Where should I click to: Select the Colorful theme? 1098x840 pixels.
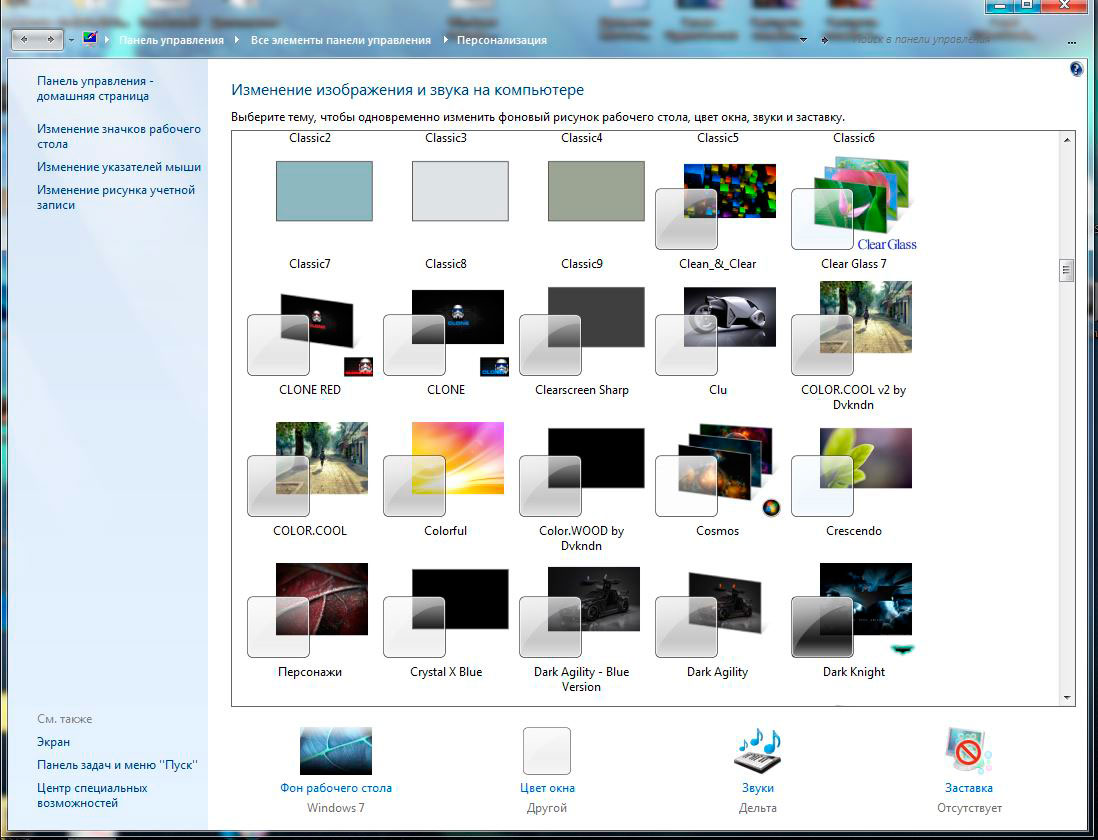point(444,470)
